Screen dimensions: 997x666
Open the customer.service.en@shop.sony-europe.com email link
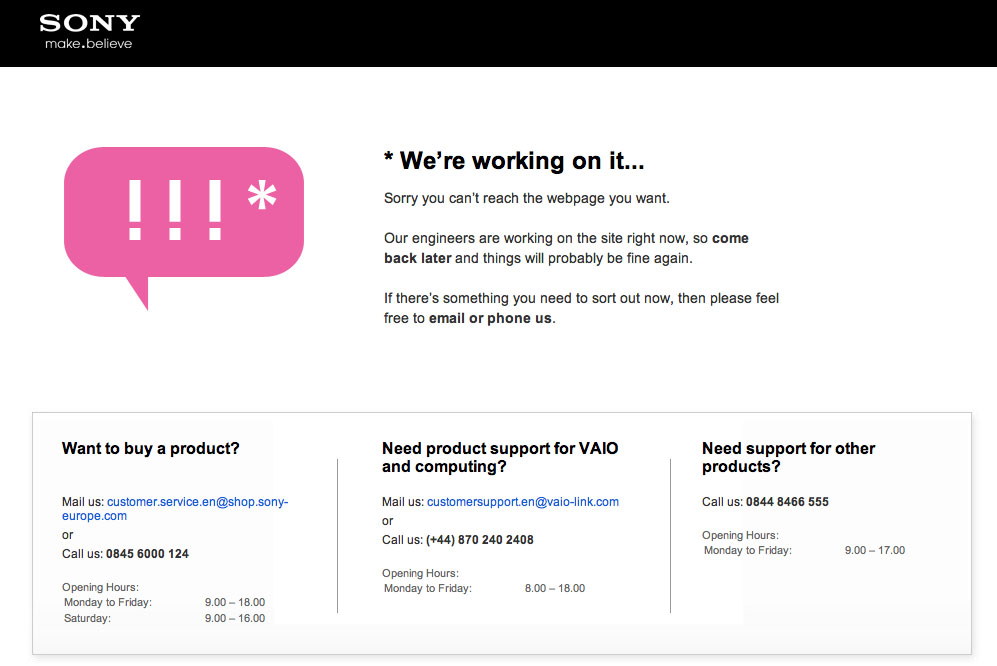pos(197,502)
